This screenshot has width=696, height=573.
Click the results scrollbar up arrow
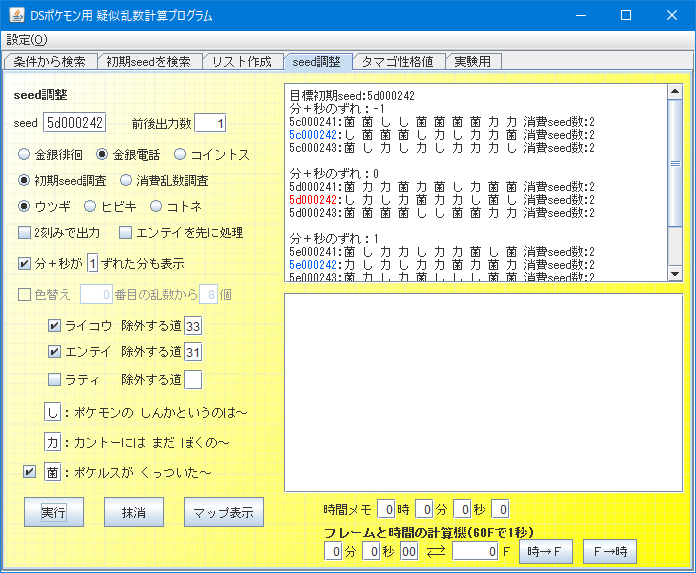click(x=675, y=91)
